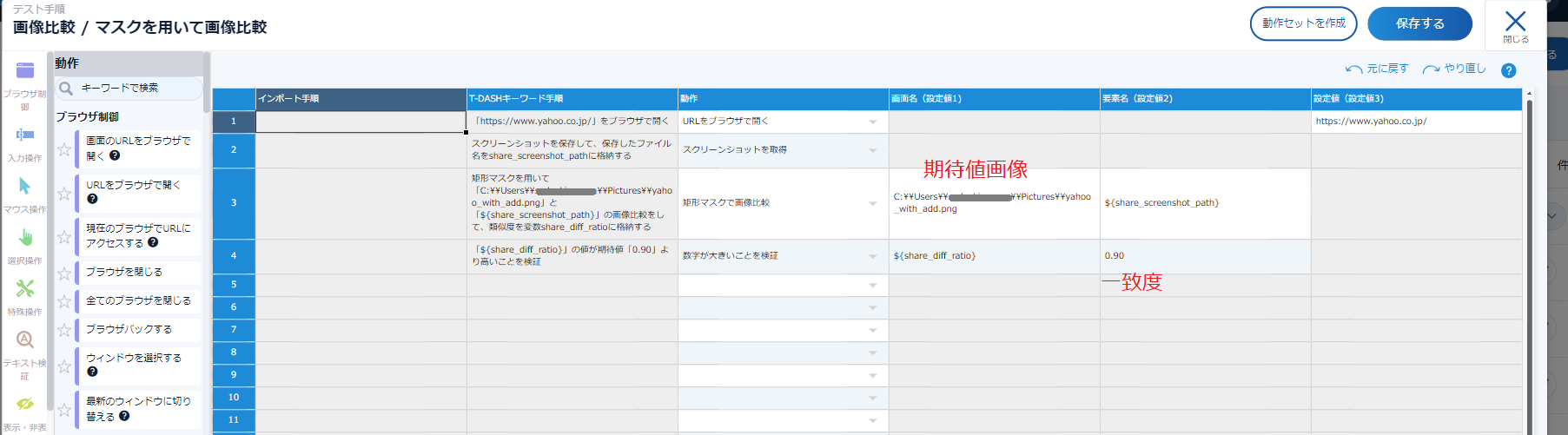
Task: Select the 動作 column header in table
Action: click(x=784, y=99)
